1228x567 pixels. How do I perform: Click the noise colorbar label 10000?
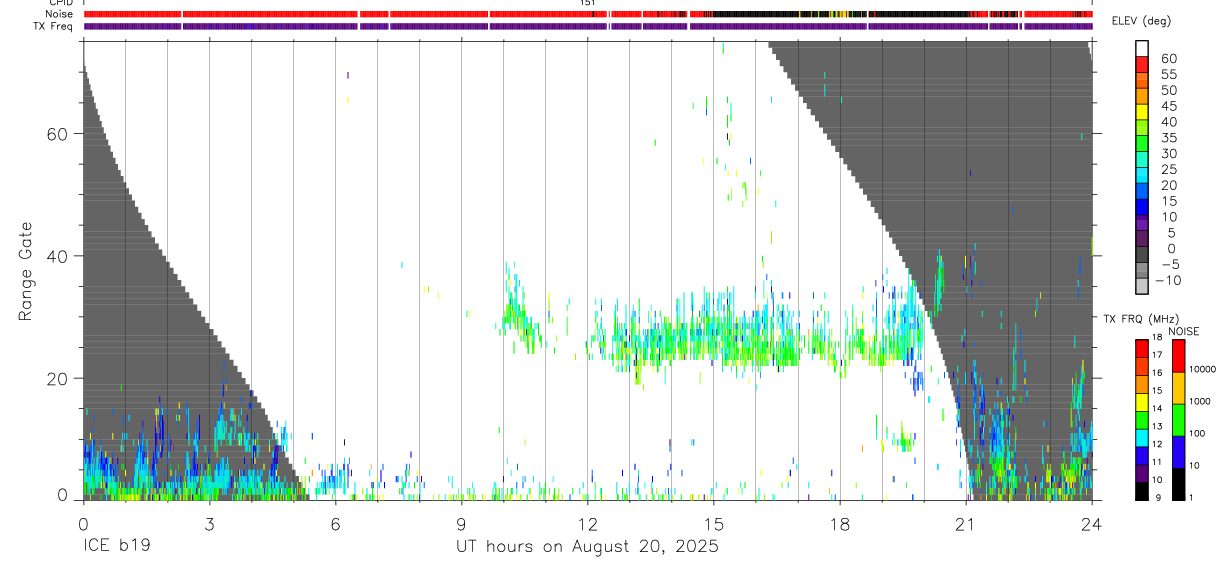coord(1202,369)
